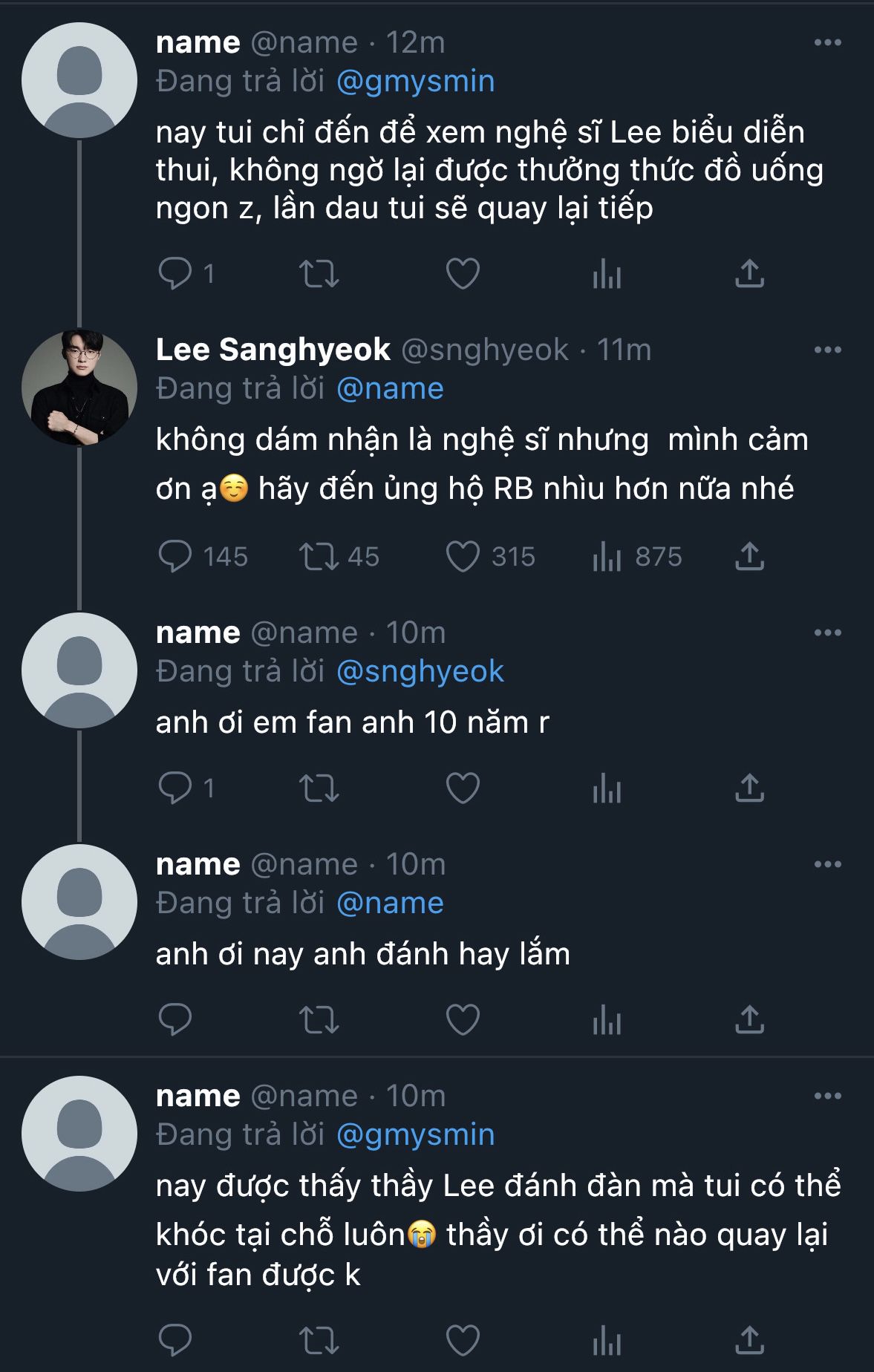Share the 'thầy Lee đánh đàn' tweet
This screenshot has height=1372, width=874.
[x=749, y=1340]
